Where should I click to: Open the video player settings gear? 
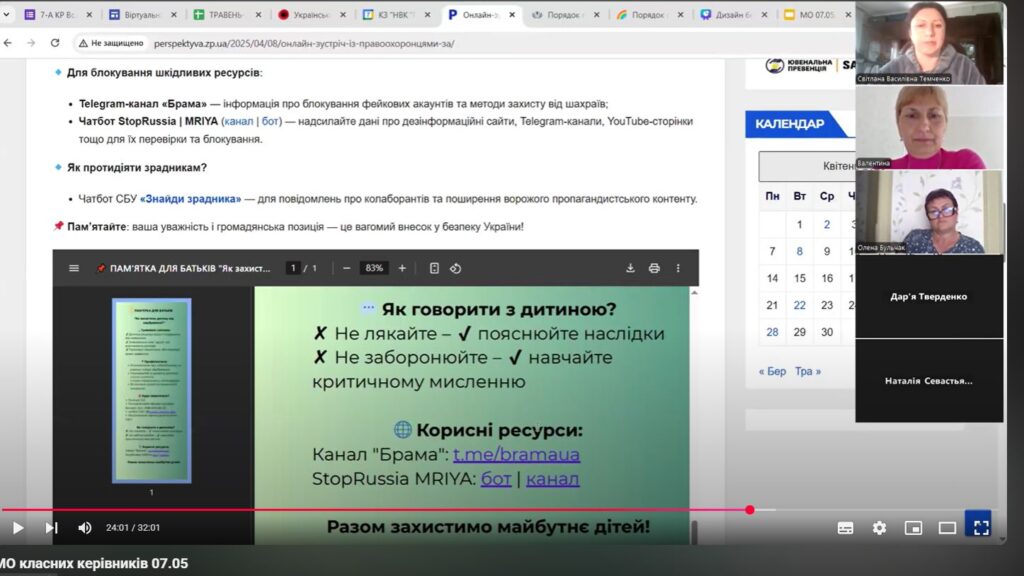(880, 528)
